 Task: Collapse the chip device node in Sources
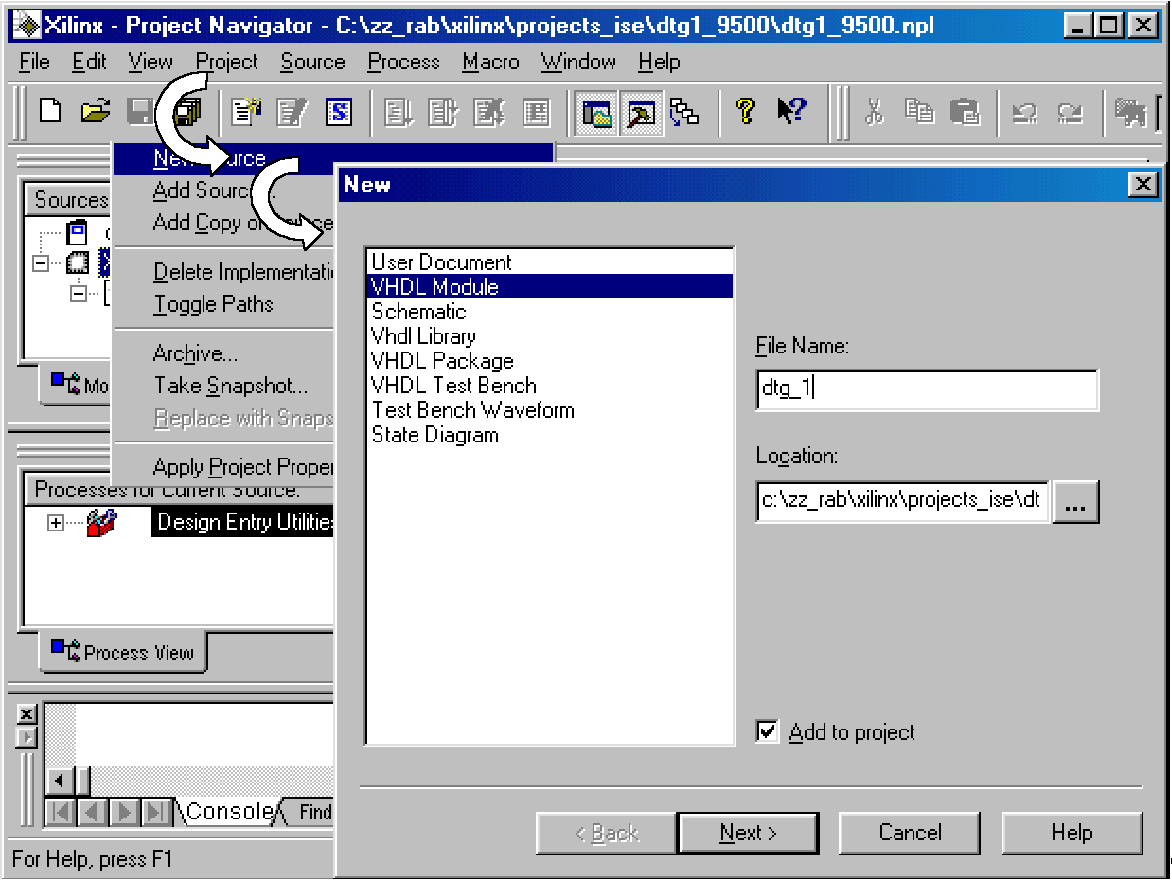(x=41, y=263)
